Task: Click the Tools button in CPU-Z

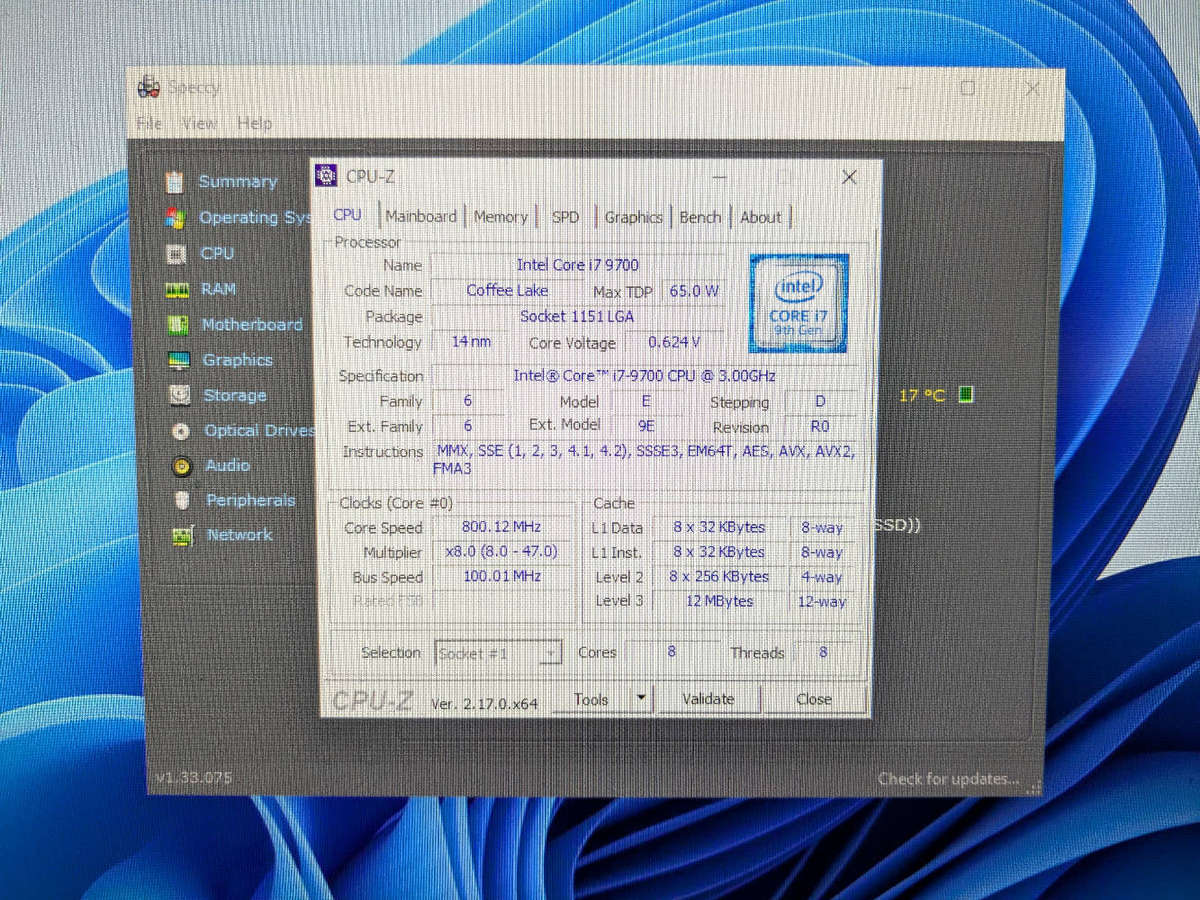Action: coord(591,699)
